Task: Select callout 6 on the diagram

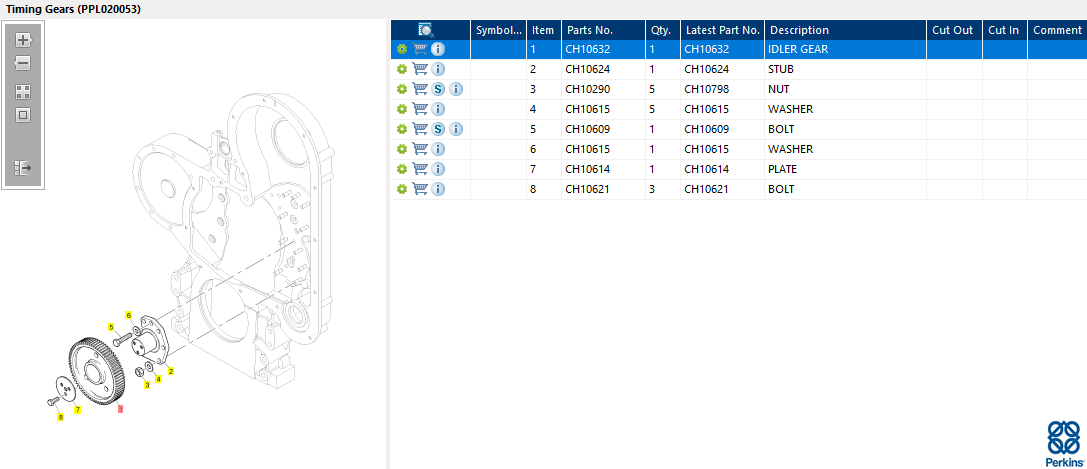Action: pos(128,315)
